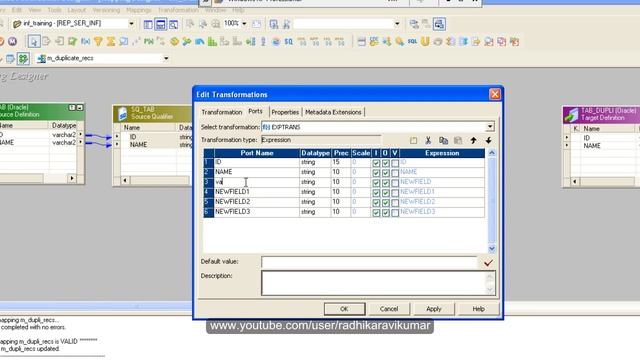Open the Select transformation EXPTRANS dropdown
Viewport: 640px width, 360px height.
pyautogui.click(x=490, y=127)
